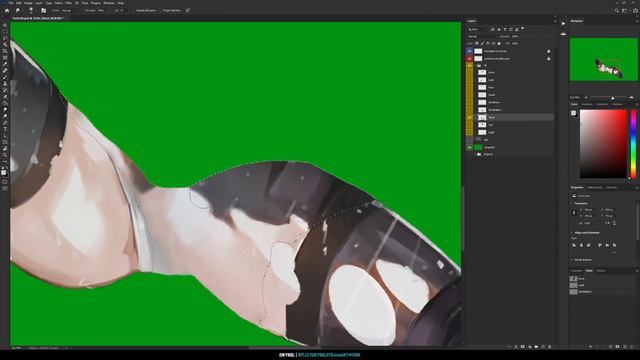Select the Eyedropper tool
Viewport: 640px width, 360px height.
point(5,64)
